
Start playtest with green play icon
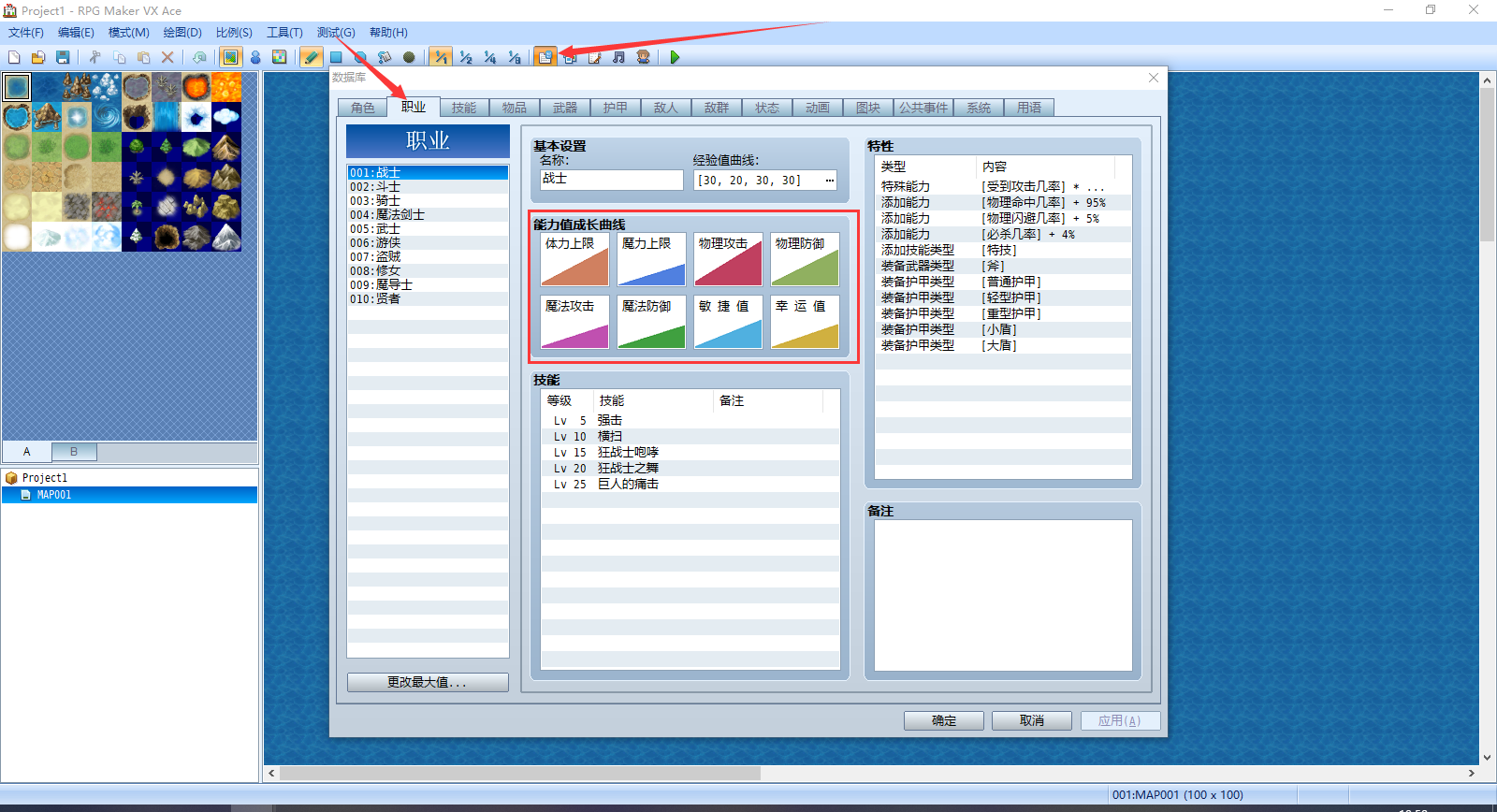675,57
